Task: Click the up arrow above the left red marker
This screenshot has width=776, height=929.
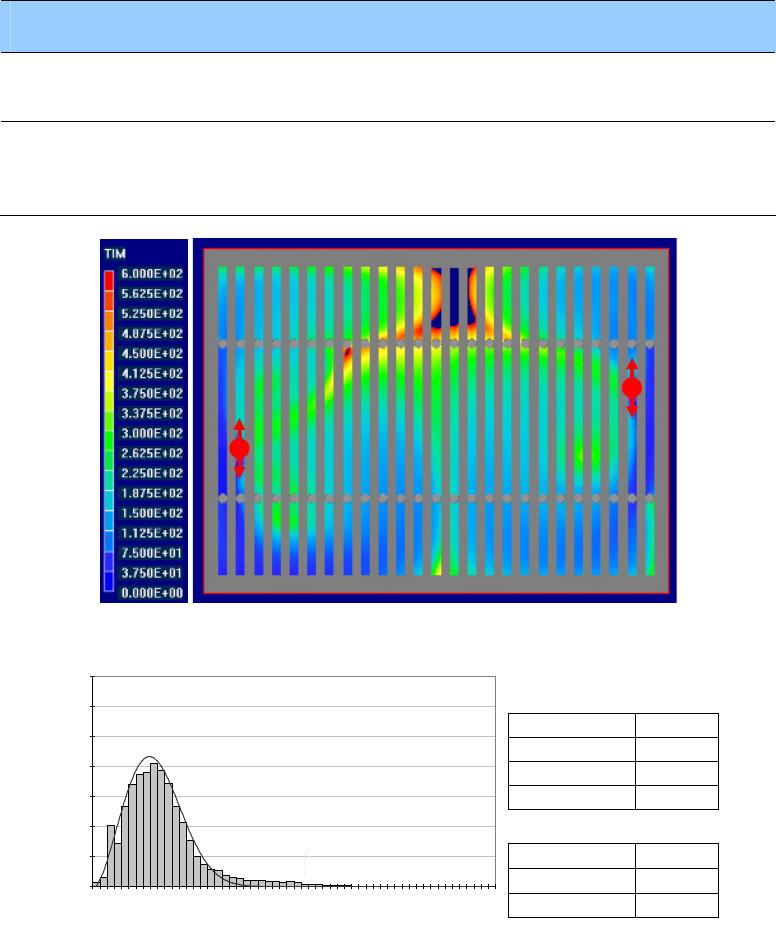Action: [x=239, y=427]
